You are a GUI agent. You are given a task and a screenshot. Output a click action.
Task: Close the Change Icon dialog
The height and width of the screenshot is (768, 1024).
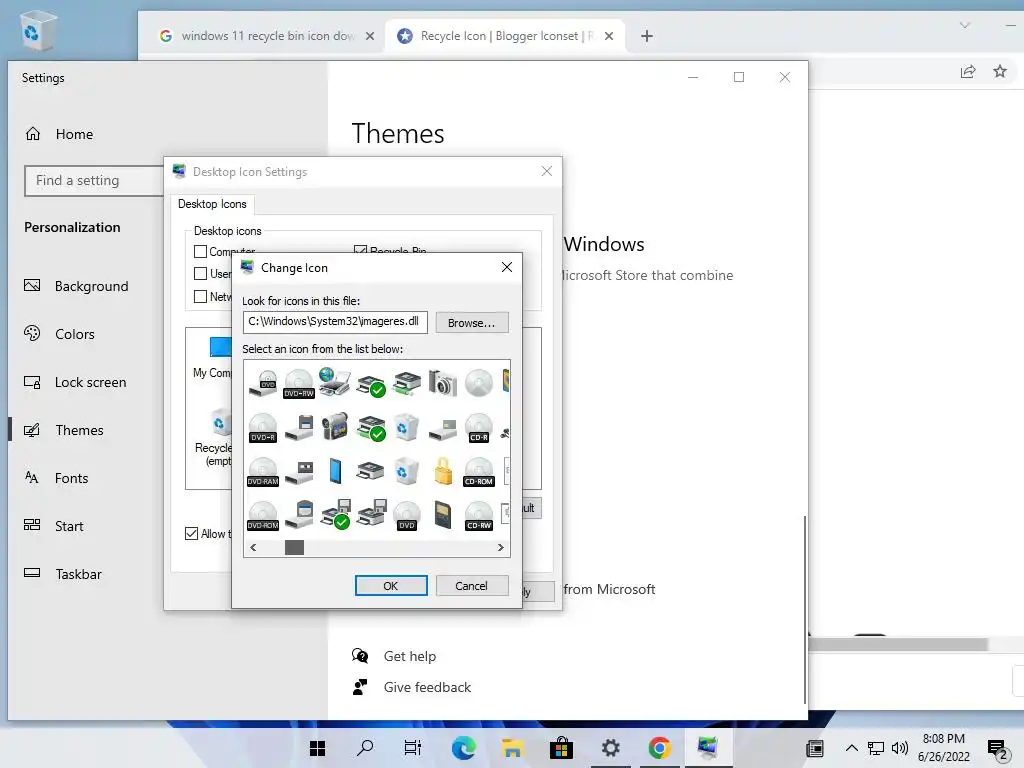[x=507, y=267]
